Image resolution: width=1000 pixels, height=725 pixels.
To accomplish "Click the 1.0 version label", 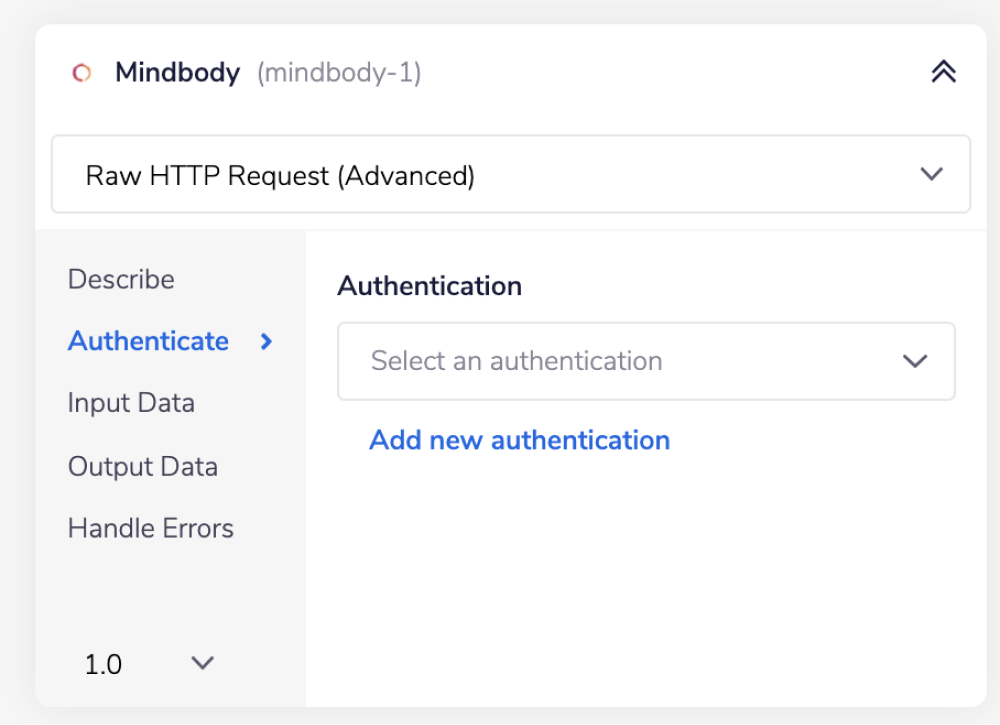I will pyautogui.click(x=103, y=663).
